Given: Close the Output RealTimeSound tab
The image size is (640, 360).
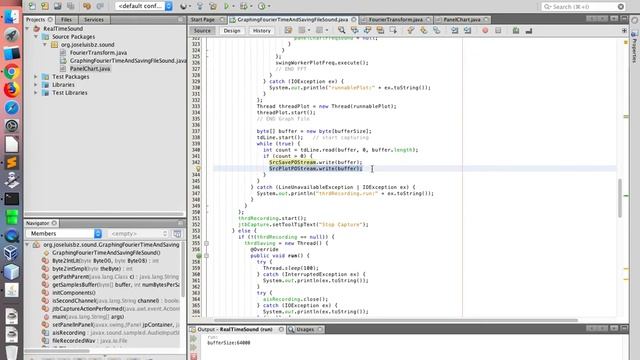Looking at the screenshot, I should pos(281,329).
